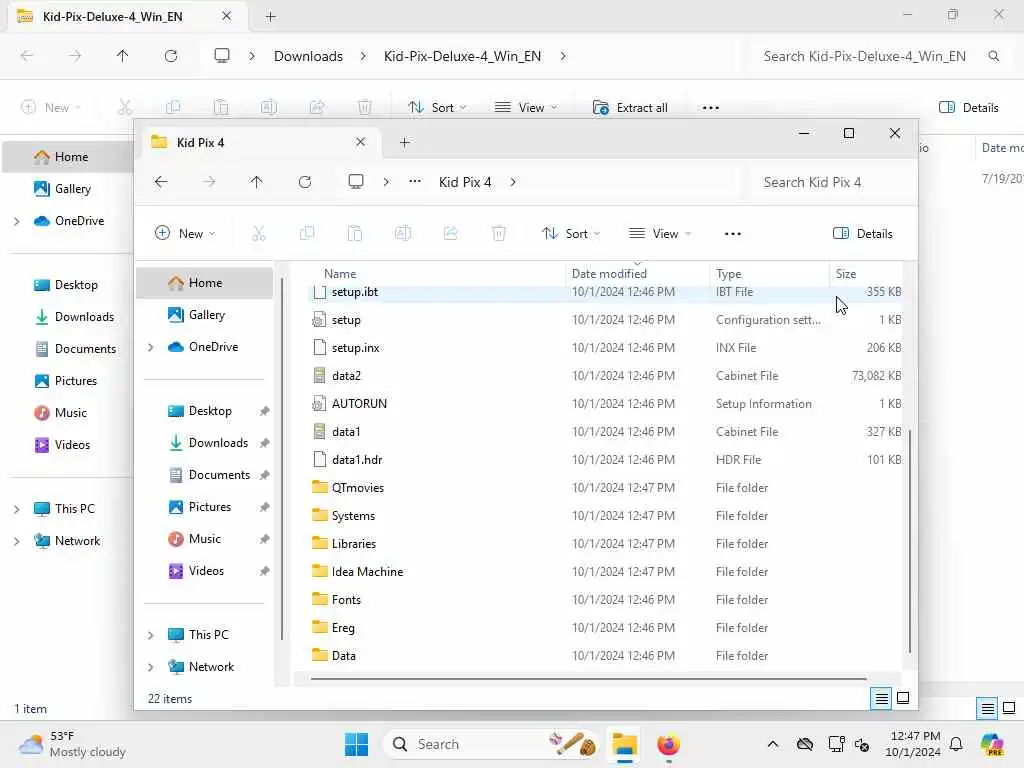Viewport: 1024px width, 768px height.
Task: Select the setup.inx file
Action: [x=604, y=348]
